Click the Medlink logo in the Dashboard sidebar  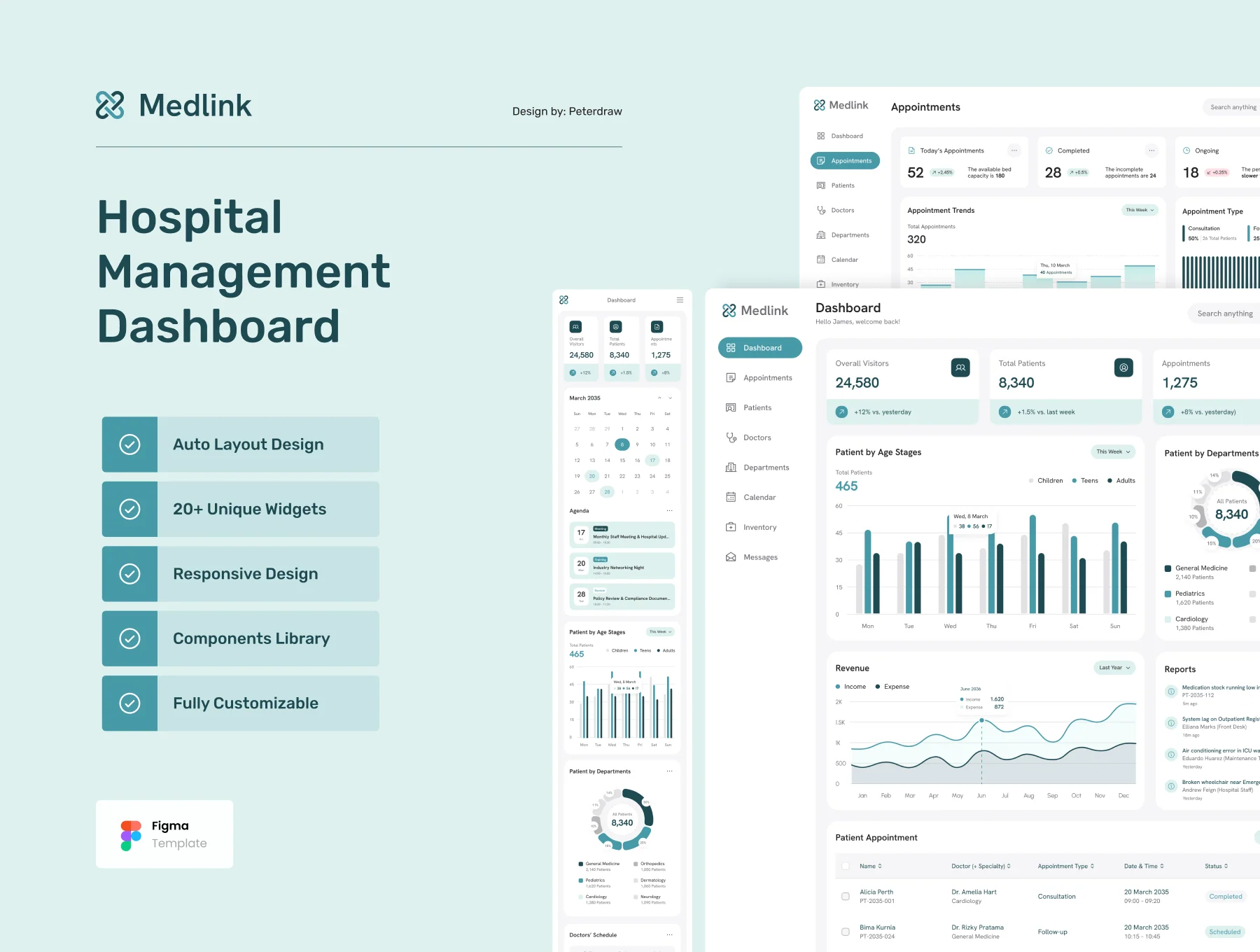pyautogui.click(x=755, y=311)
